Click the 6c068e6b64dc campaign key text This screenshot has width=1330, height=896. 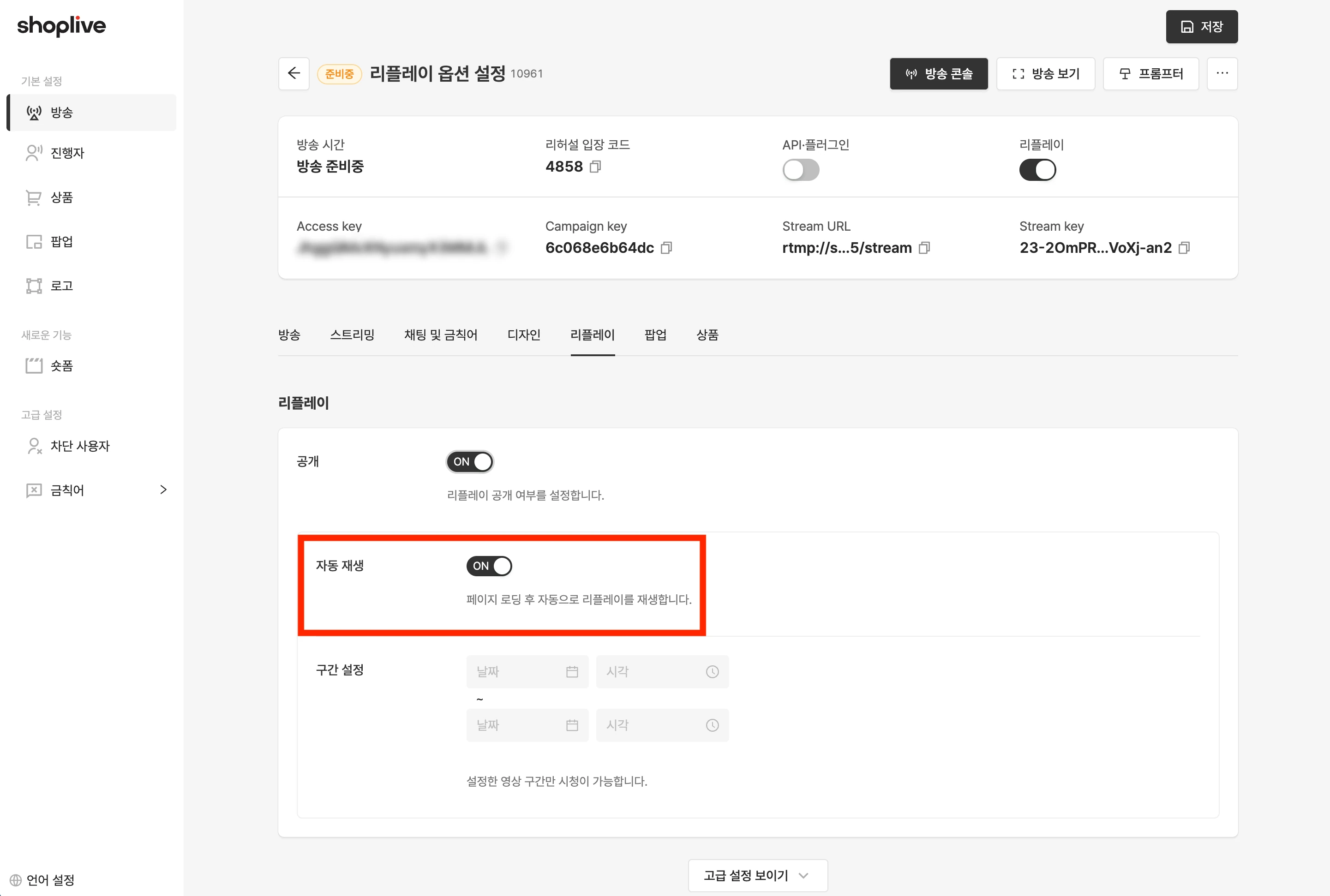(599, 247)
